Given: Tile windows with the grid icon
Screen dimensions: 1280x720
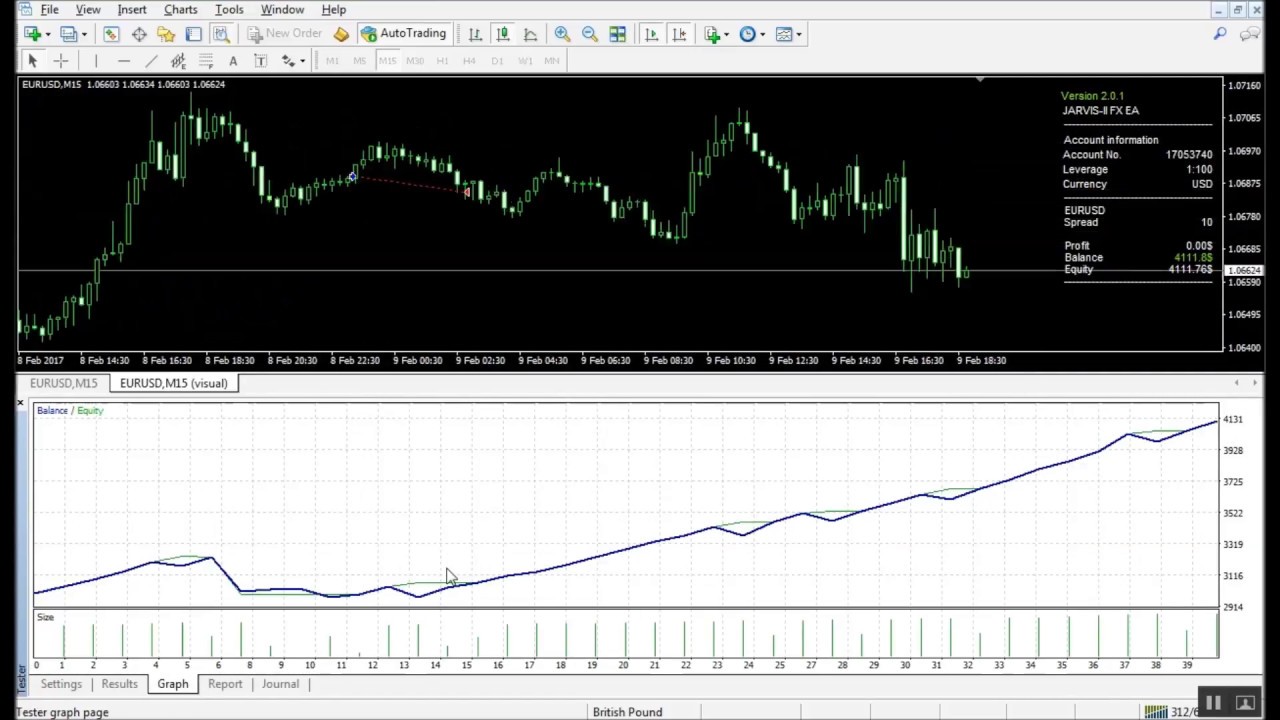Looking at the screenshot, I should coord(617,34).
